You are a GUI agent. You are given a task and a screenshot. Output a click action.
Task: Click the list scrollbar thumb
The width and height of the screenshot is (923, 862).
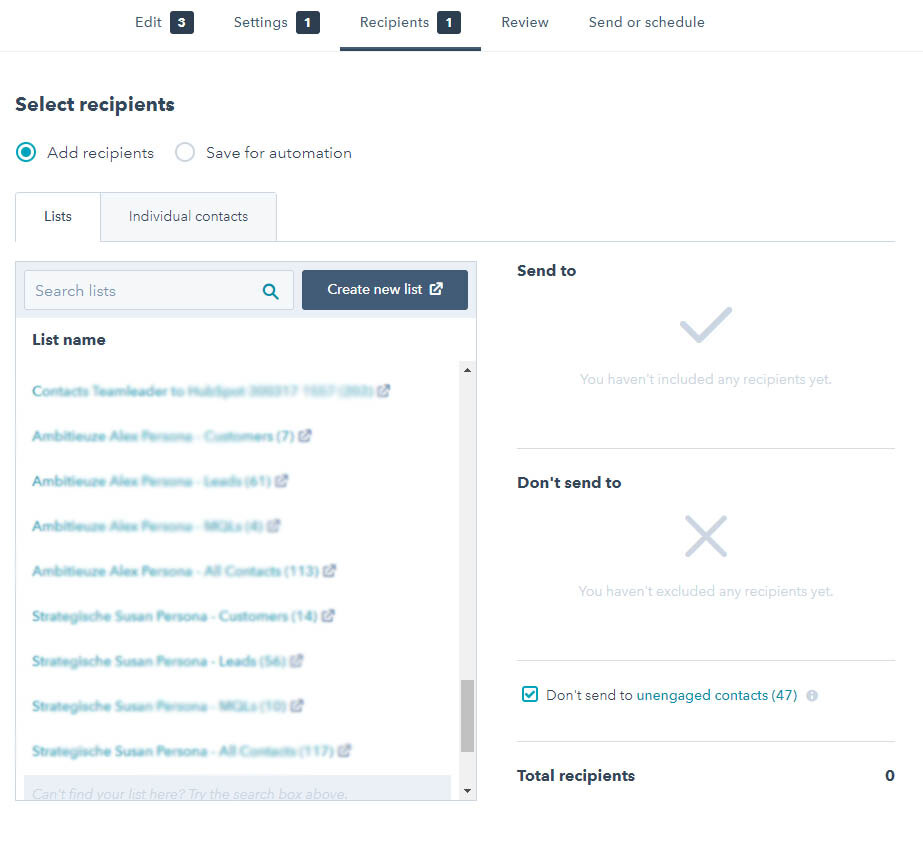[x=467, y=716]
